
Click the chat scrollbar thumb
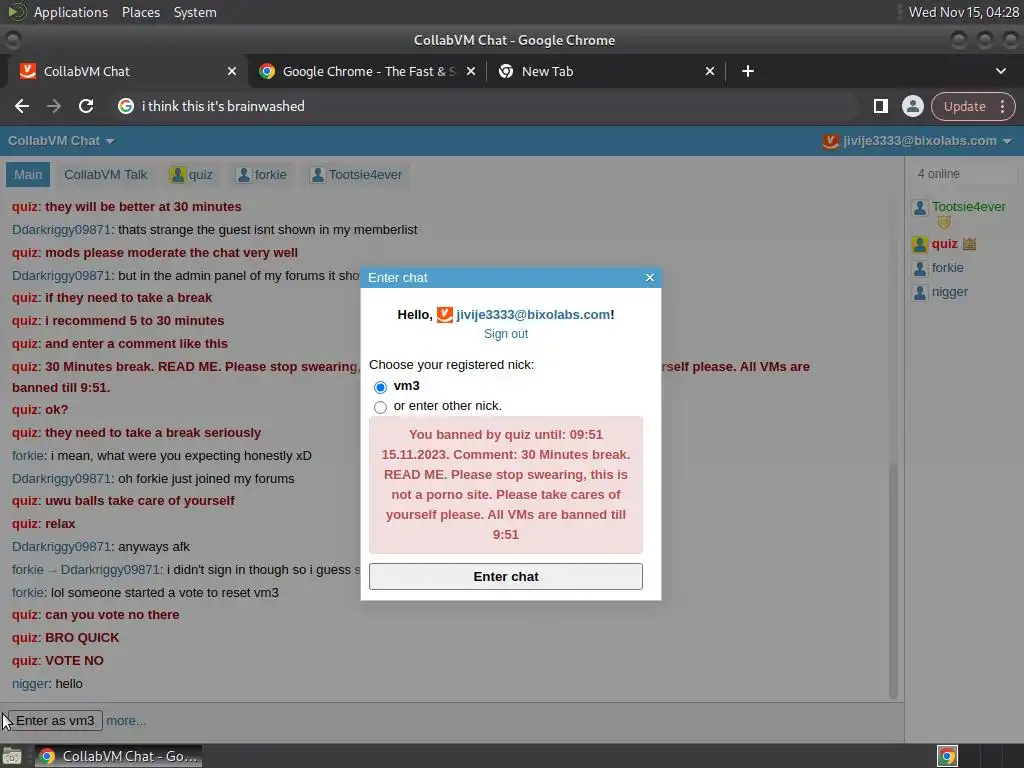[893, 581]
